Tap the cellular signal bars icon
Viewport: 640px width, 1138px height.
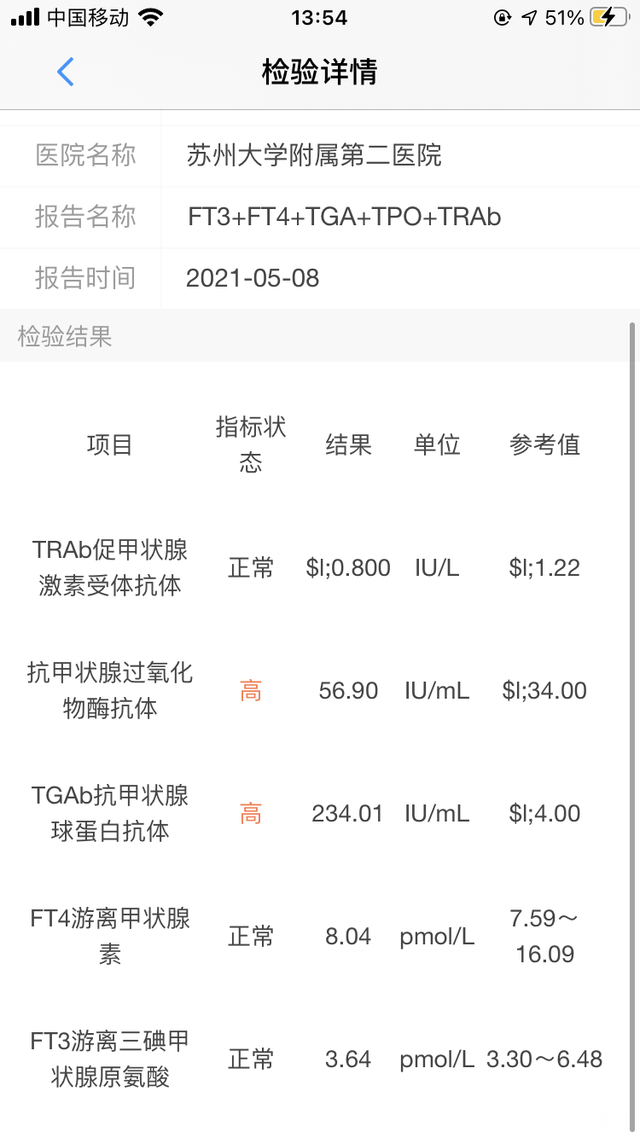[x=25, y=18]
